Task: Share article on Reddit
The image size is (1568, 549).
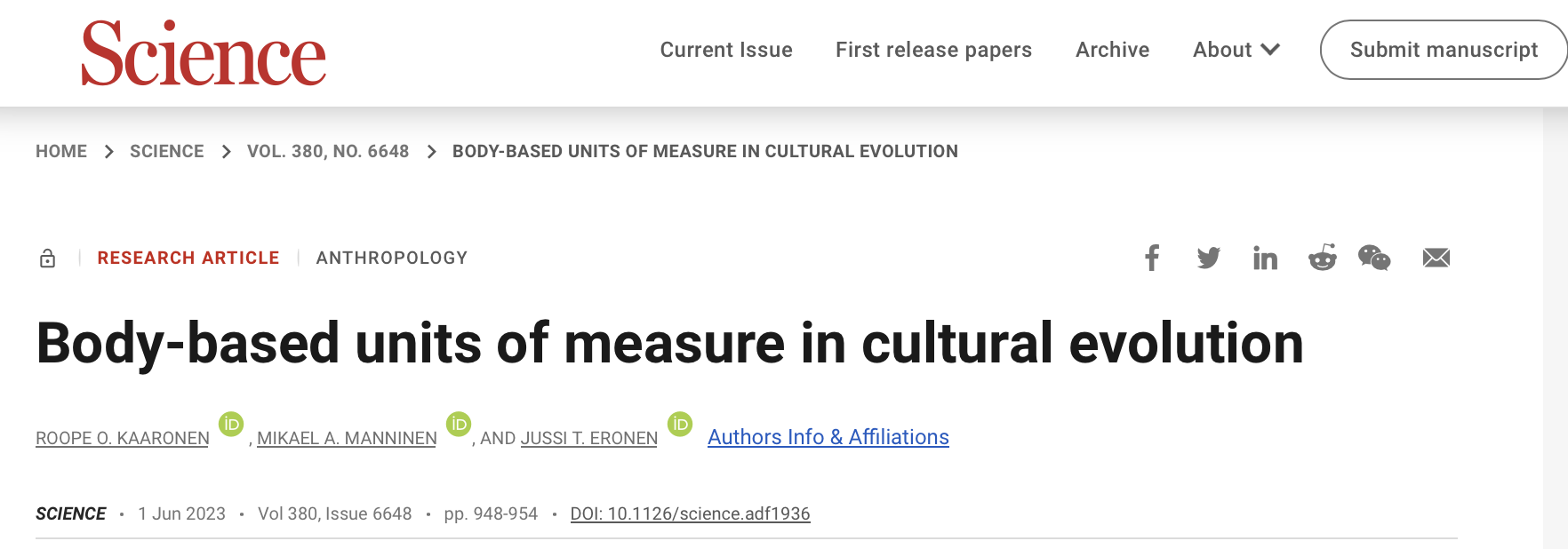Action: pyautogui.click(x=1322, y=259)
